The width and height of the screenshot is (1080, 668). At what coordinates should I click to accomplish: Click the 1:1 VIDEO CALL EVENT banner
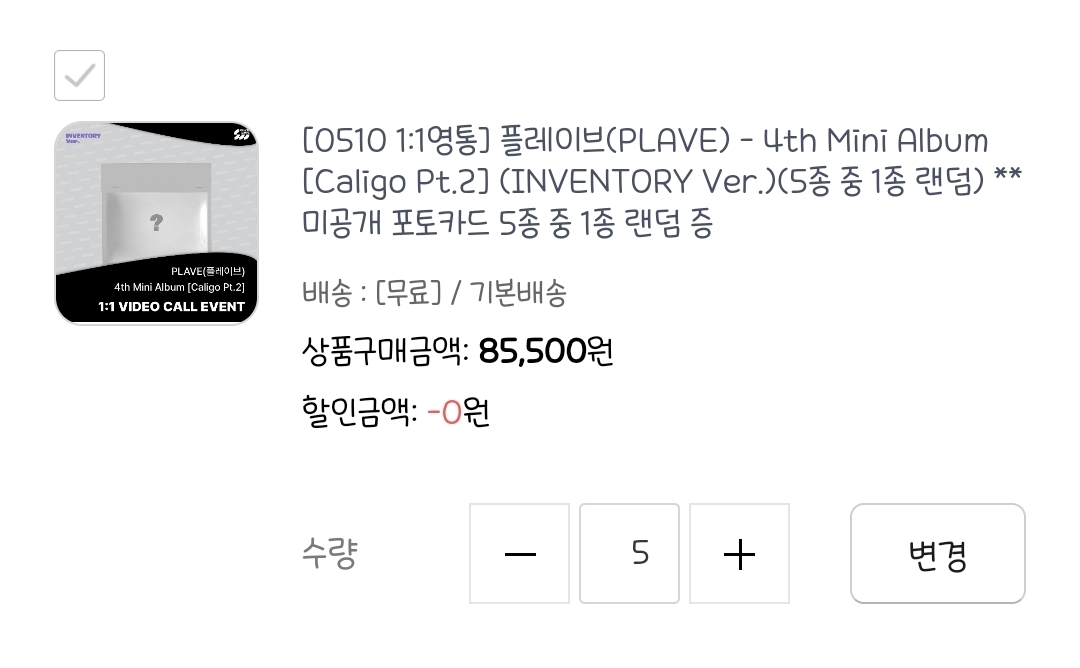(172, 307)
